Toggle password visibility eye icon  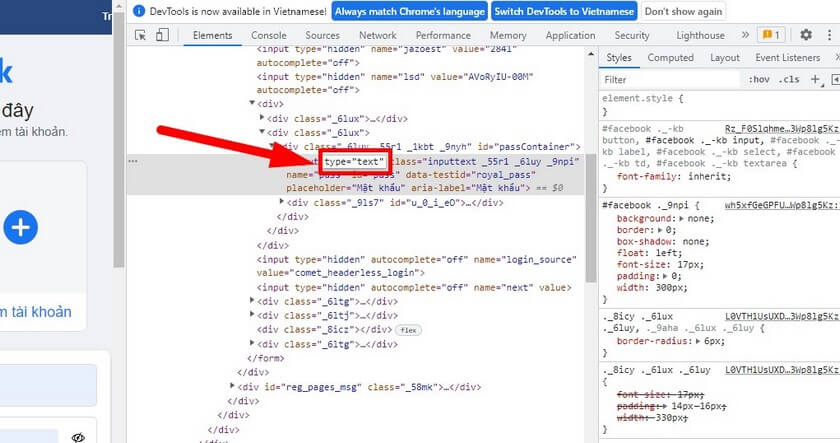pos(79,437)
